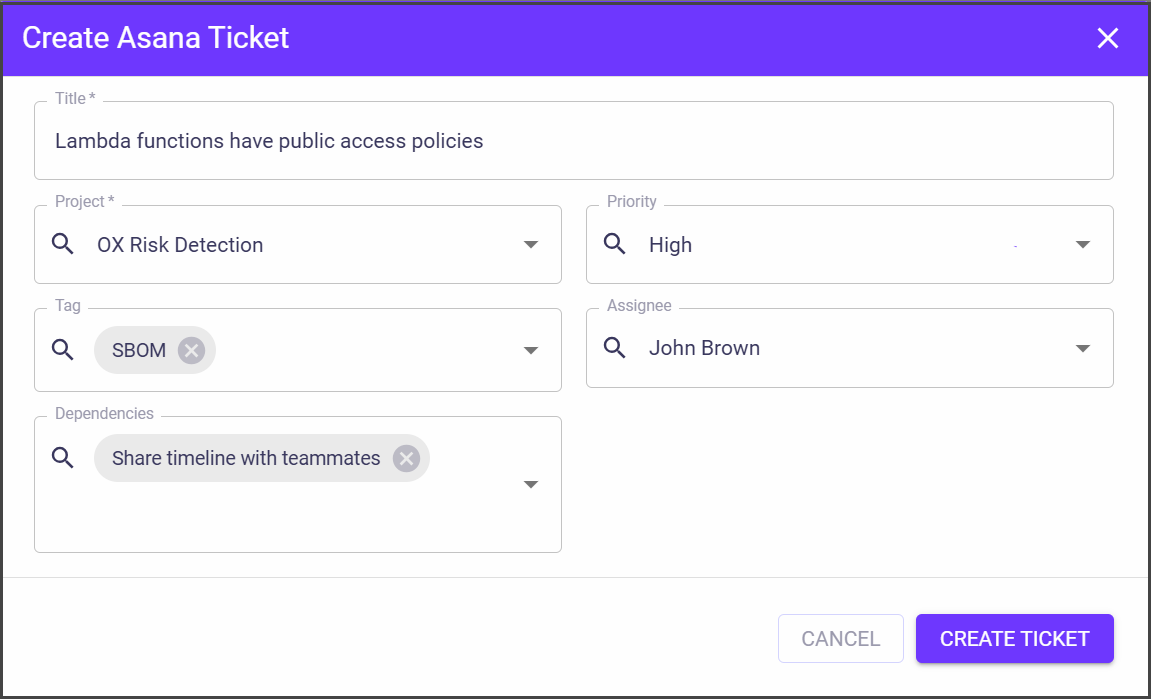The image size is (1151, 699).
Task: Click the 'John Brown' assignee value
Action: [x=704, y=348]
